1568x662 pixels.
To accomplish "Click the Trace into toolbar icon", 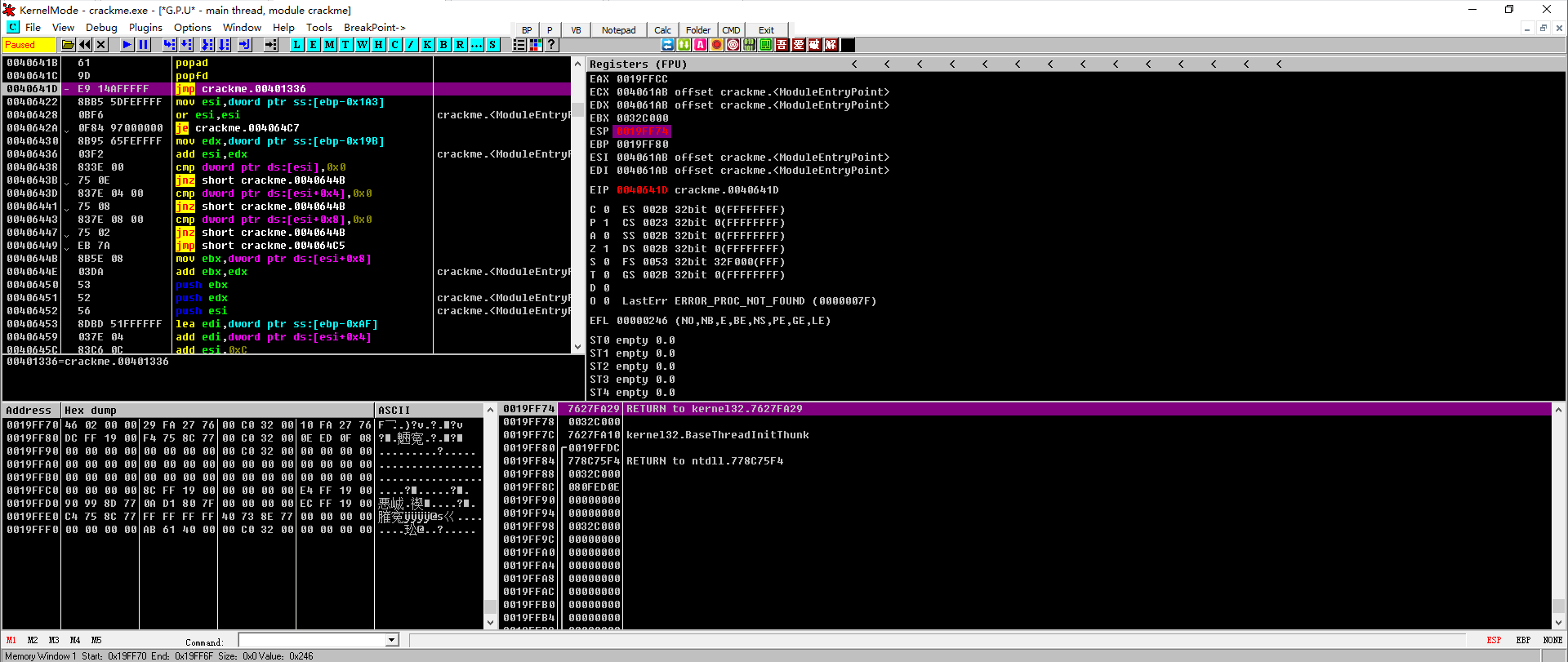I will [207, 45].
